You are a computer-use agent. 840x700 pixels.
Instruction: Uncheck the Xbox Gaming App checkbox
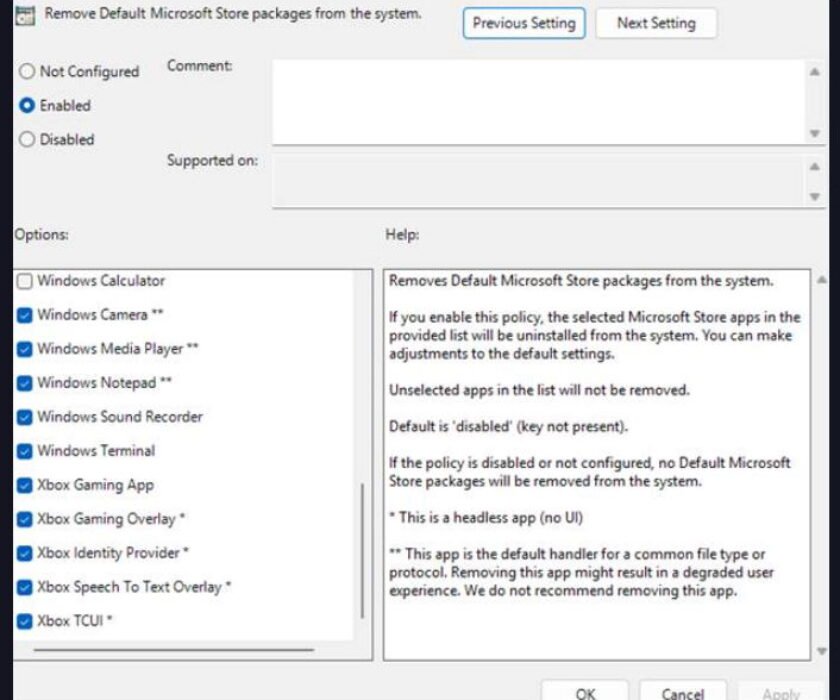25,485
